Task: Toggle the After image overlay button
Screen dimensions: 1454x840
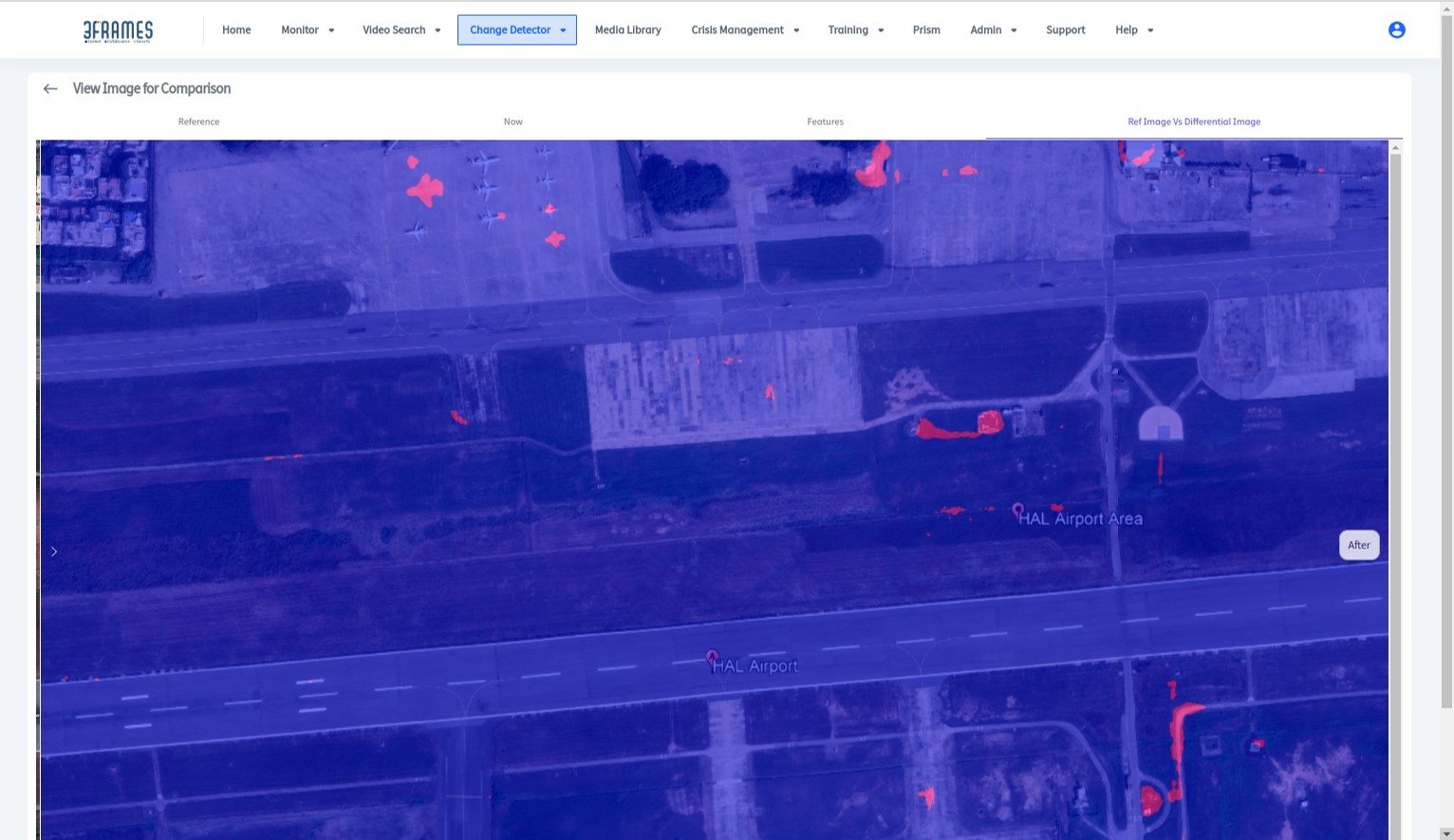Action: click(1358, 544)
